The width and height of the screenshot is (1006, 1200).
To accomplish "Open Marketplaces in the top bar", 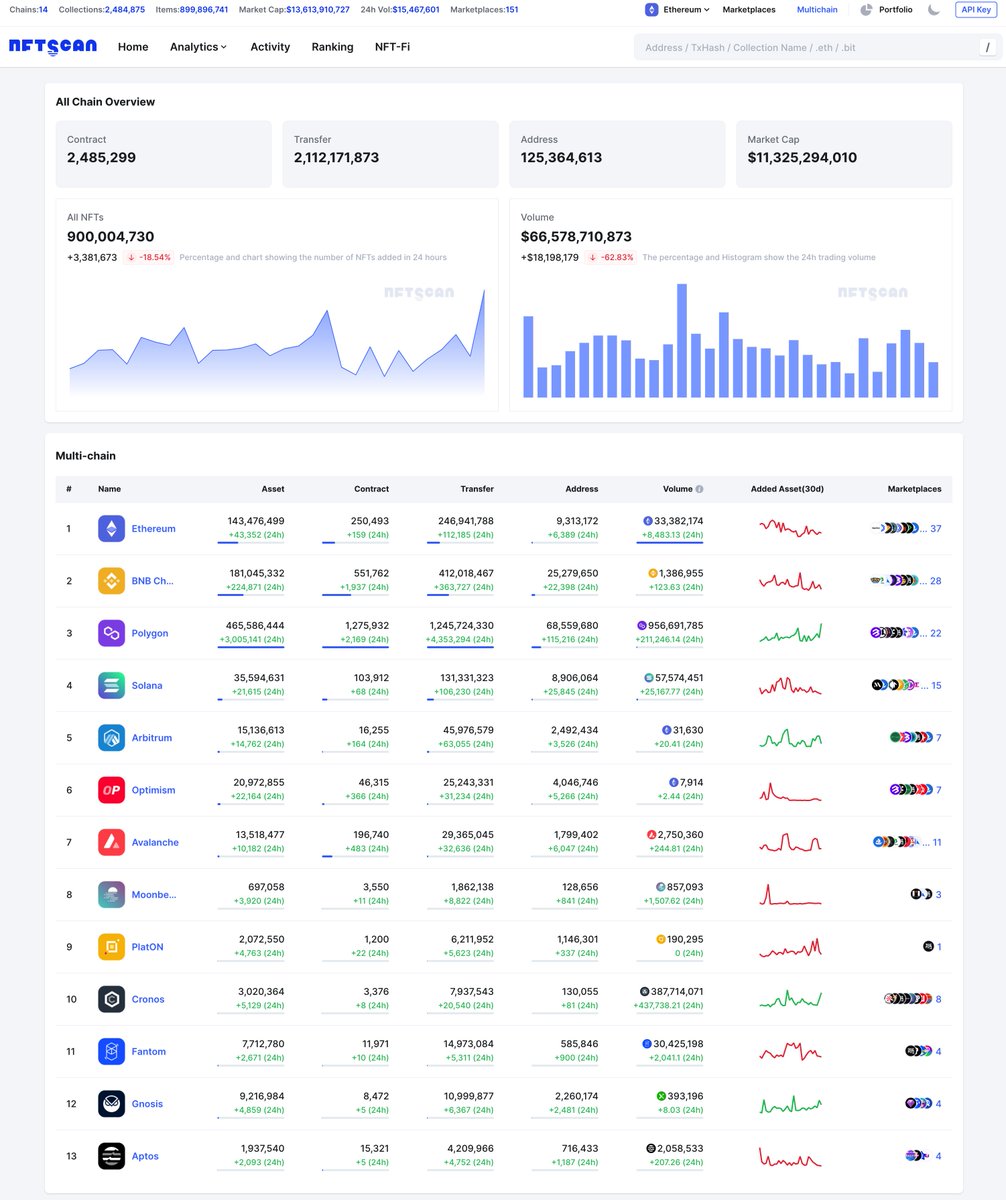I will (x=749, y=10).
